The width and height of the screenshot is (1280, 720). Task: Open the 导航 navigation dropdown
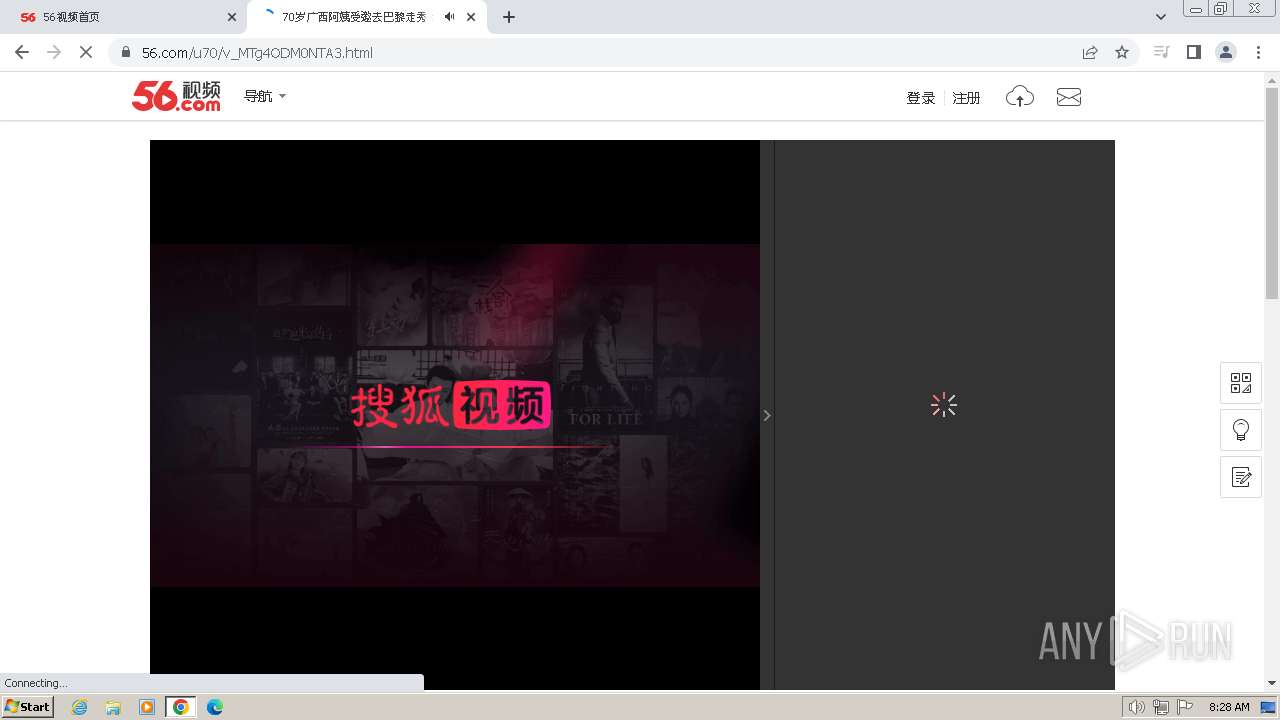[265, 96]
